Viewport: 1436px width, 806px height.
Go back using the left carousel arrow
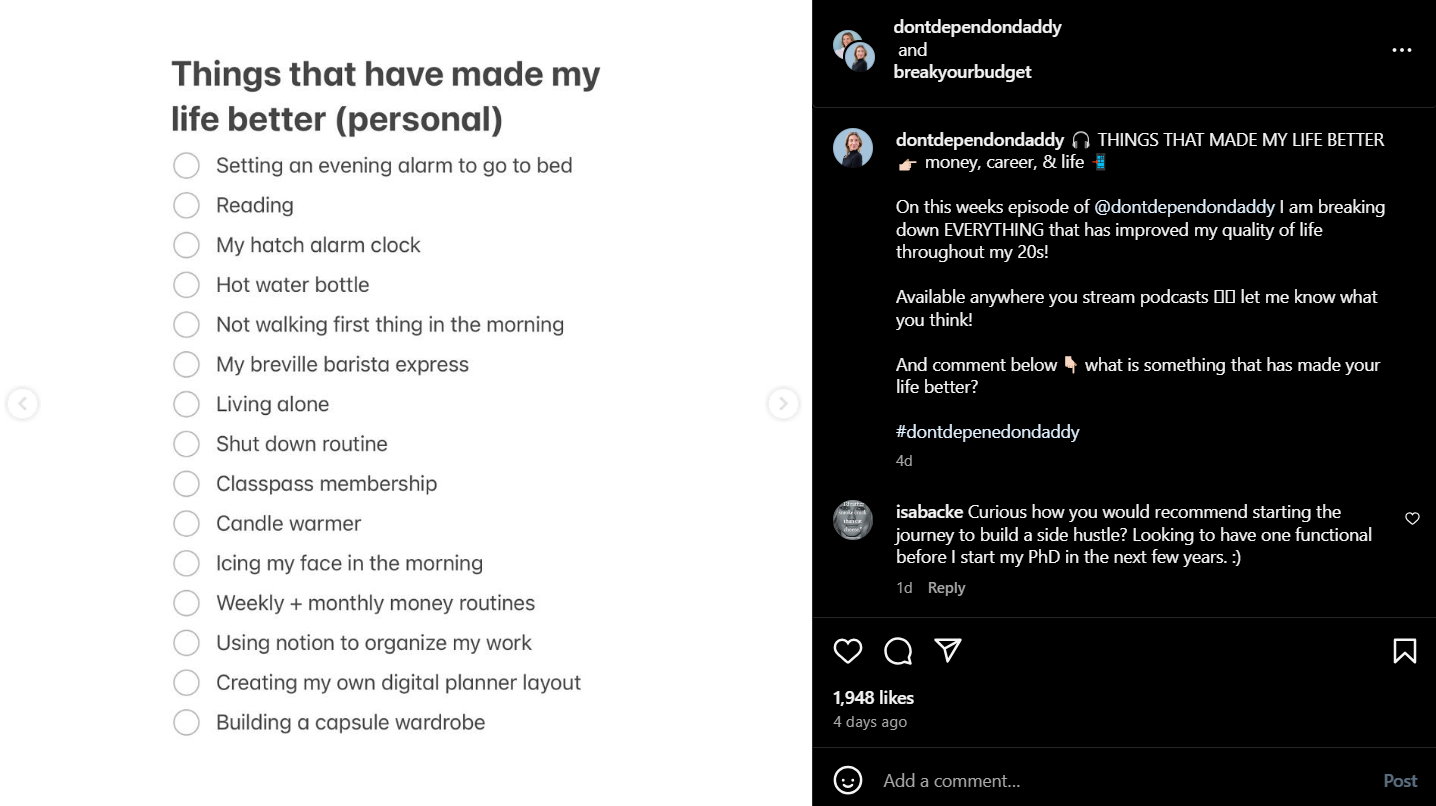click(x=22, y=403)
